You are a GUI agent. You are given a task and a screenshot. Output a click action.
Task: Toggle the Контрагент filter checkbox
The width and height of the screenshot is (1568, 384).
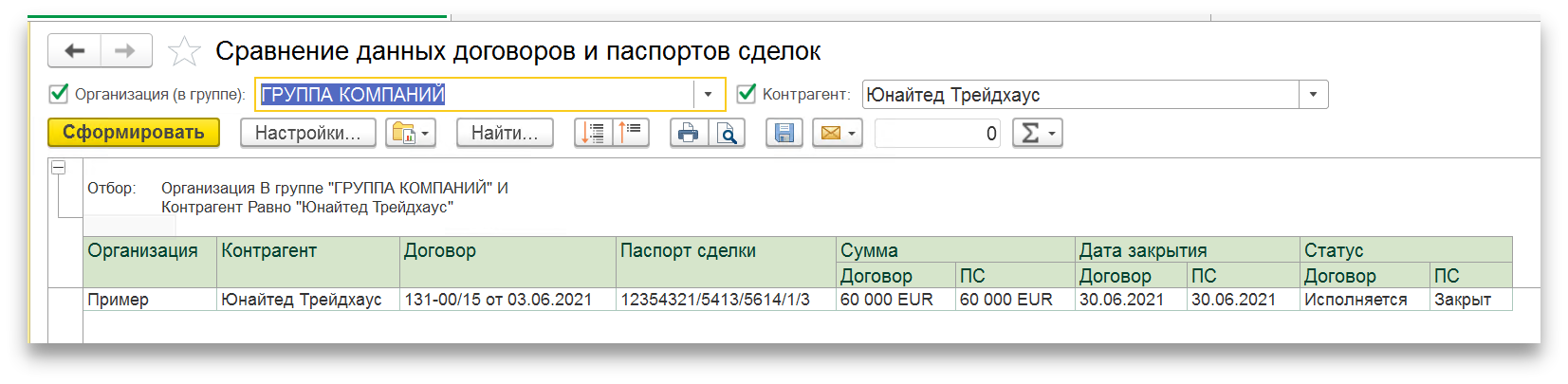click(747, 94)
